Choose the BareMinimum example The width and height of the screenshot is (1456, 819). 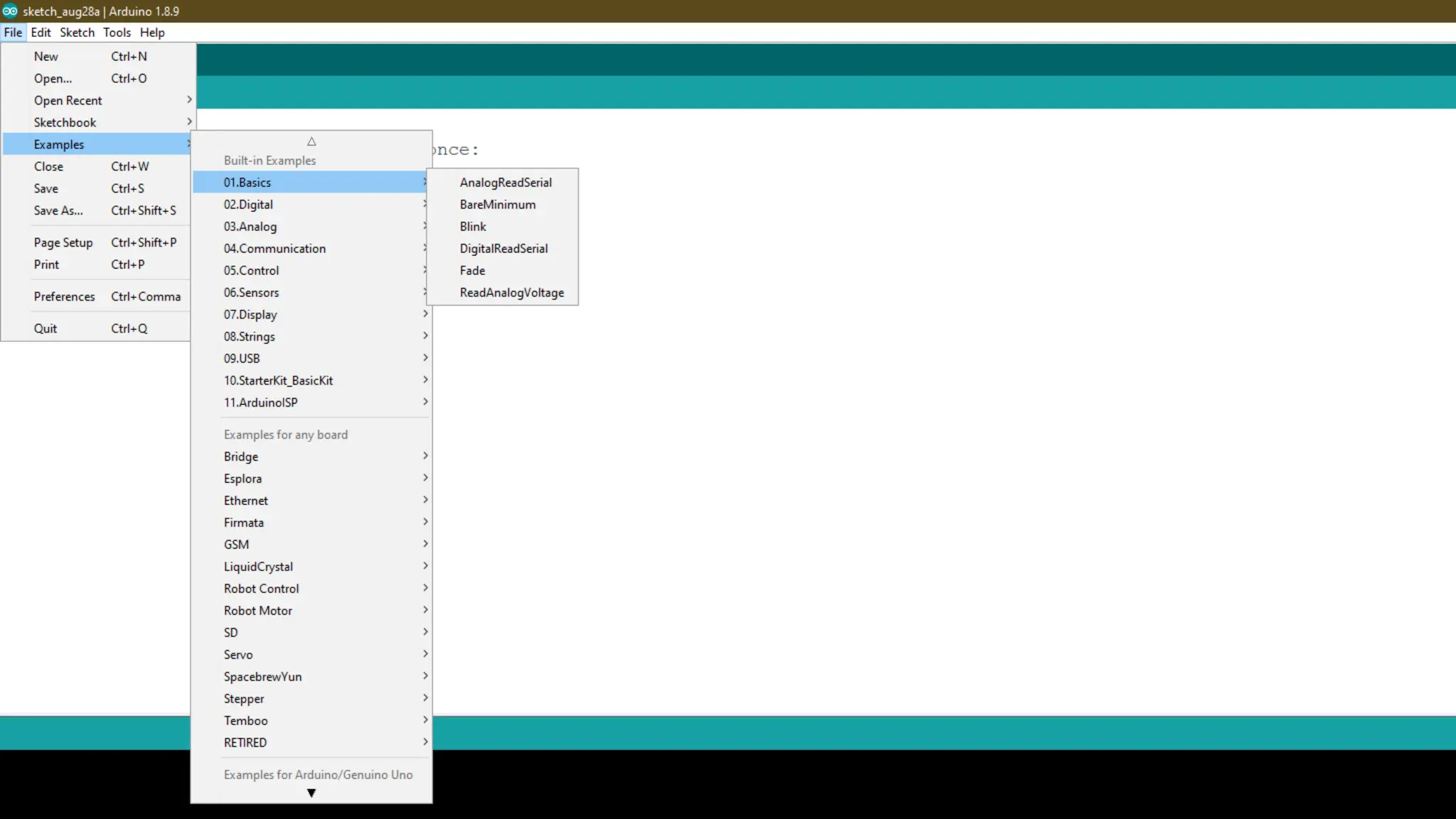pos(497,204)
